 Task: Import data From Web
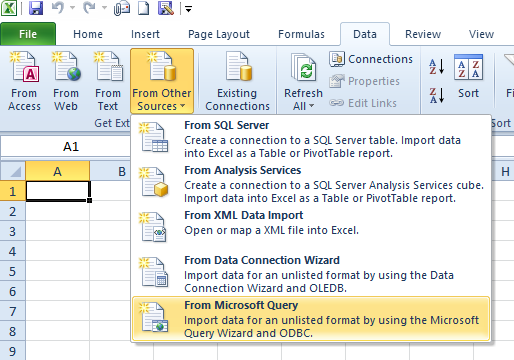point(66,81)
